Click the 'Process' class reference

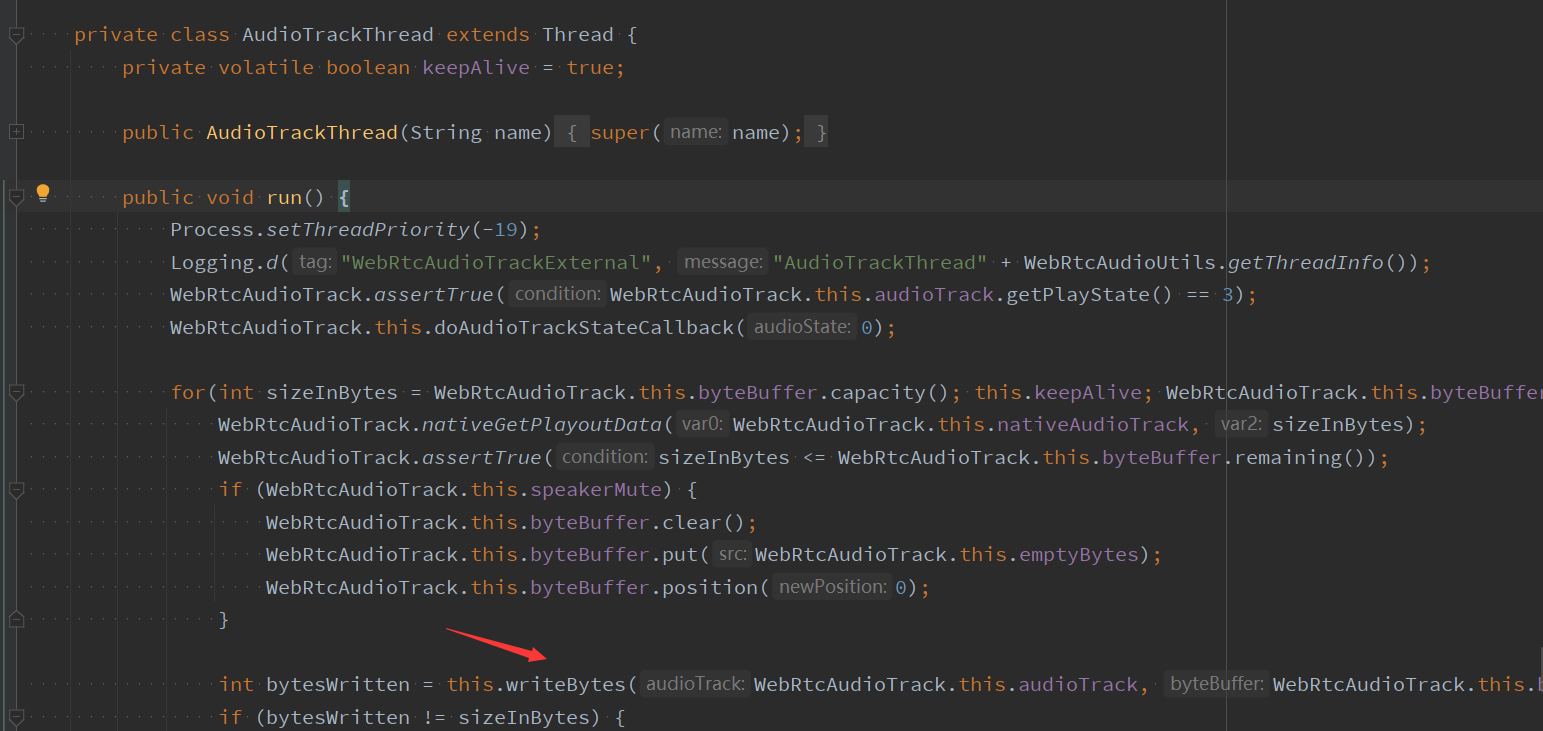tap(212, 230)
